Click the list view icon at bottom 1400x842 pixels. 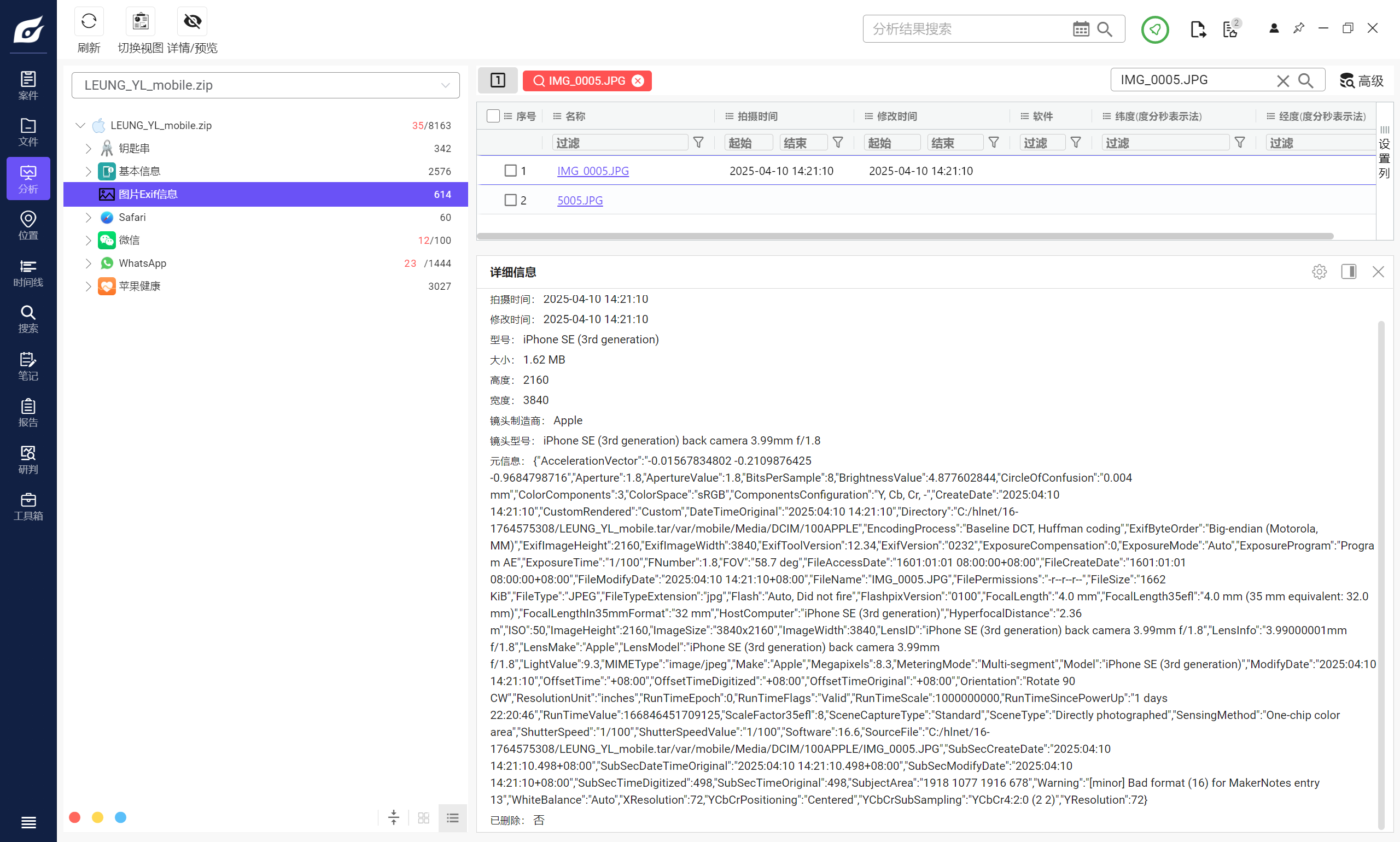click(x=452, y=817)
